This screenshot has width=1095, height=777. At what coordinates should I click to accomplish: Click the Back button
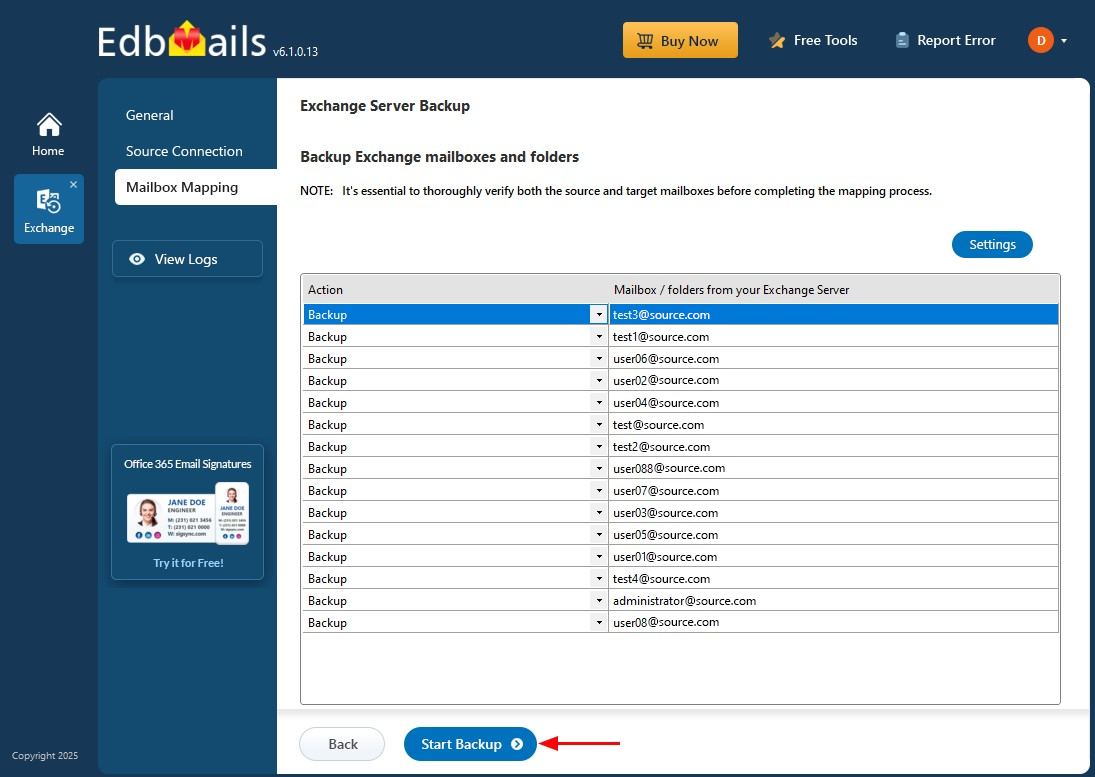[342, 744]
